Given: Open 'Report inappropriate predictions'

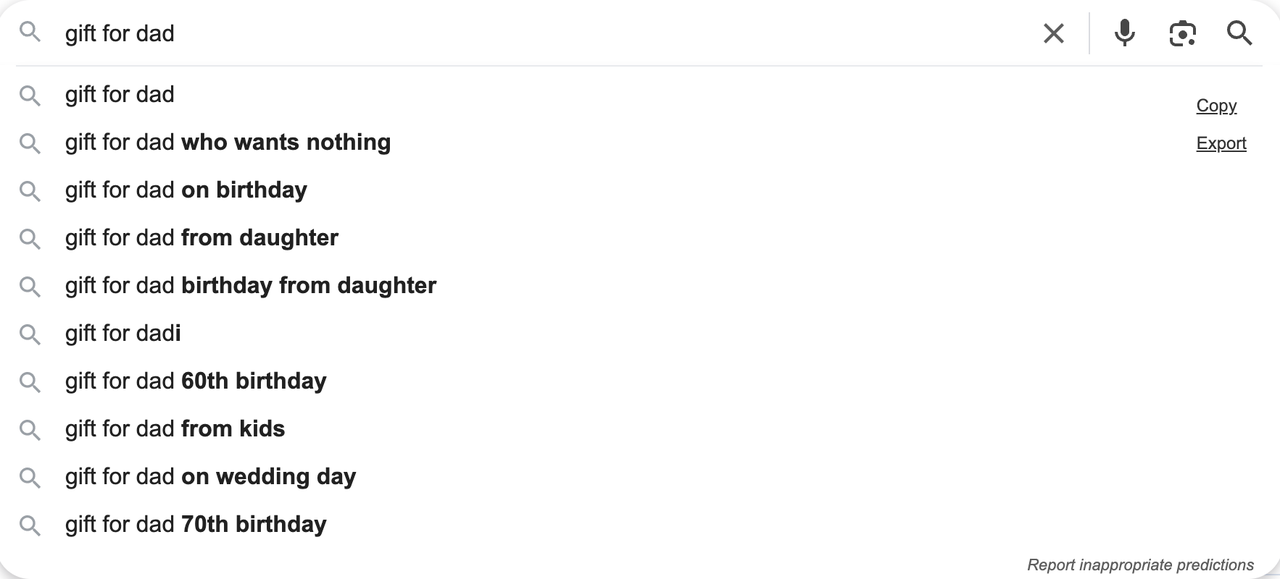Looking at the screenshot, I should (x=1140, y=564).
